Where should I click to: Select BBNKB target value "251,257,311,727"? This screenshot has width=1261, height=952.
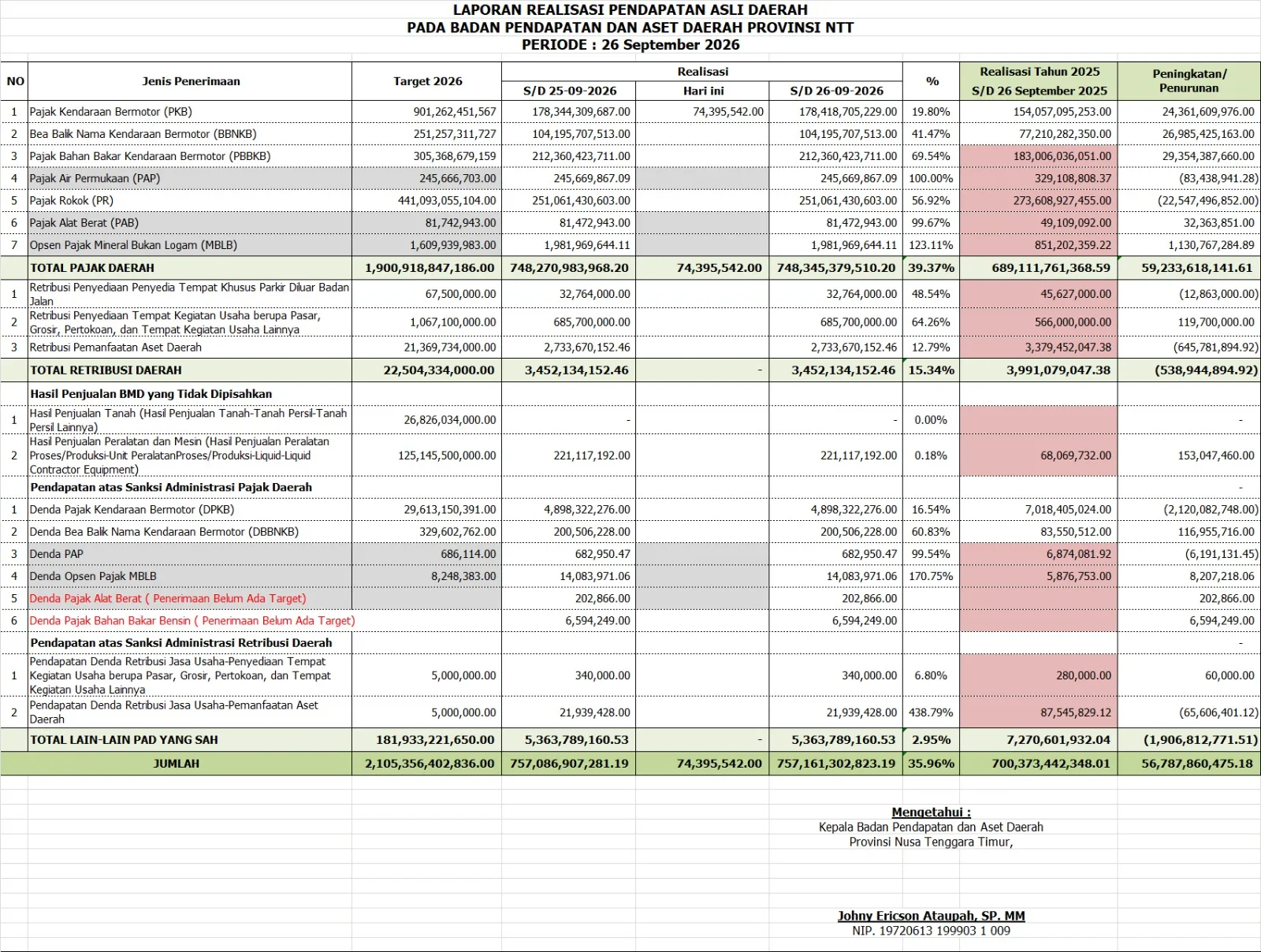pos(455,134)
